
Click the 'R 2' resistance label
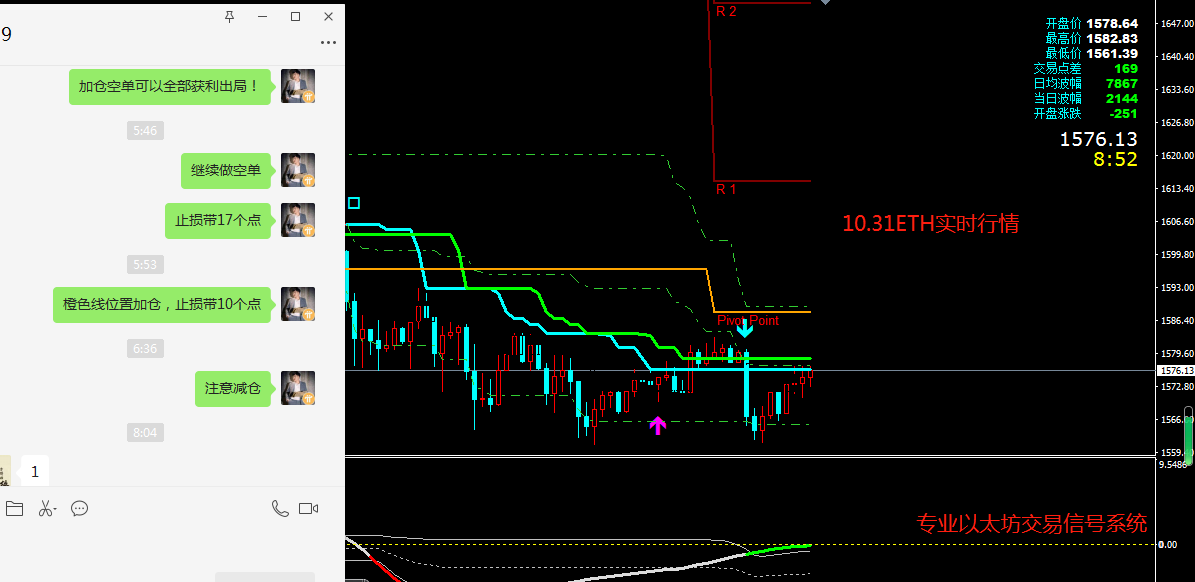pos(726,11)
